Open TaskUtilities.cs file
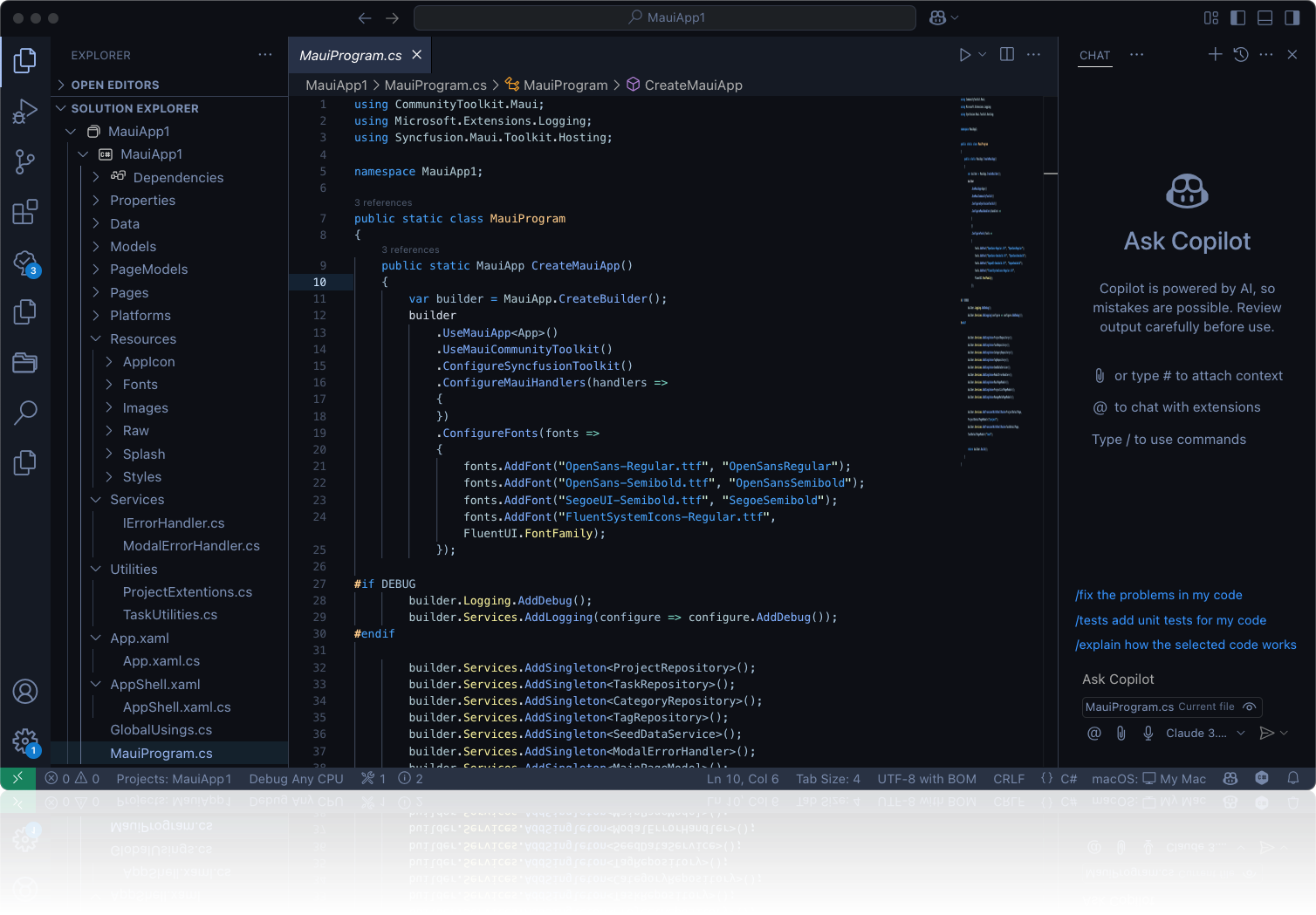1316x915 pixels. point(170,615)
